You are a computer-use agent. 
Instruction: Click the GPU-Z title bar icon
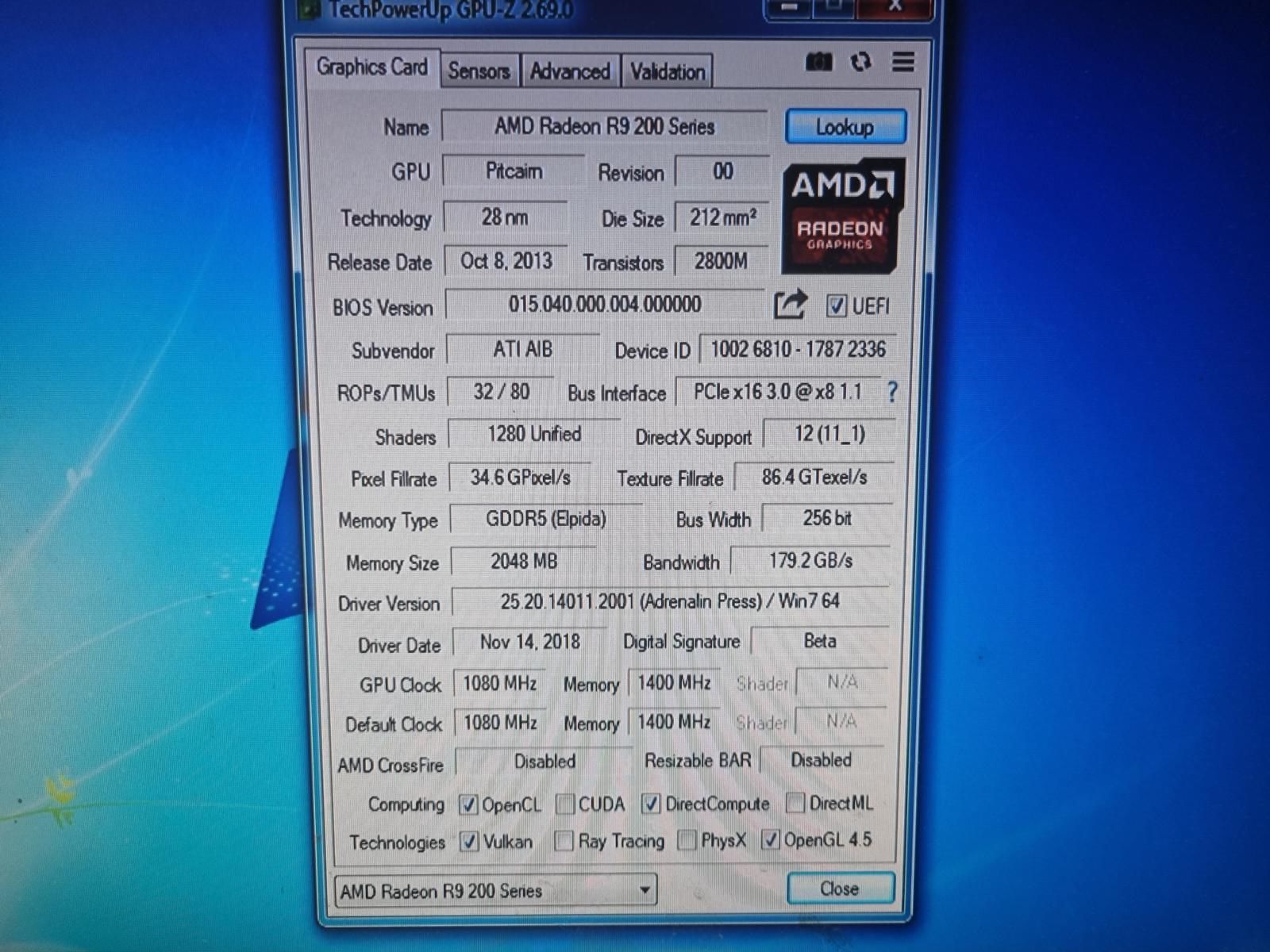pyautogui.click(x=310, y=10)
